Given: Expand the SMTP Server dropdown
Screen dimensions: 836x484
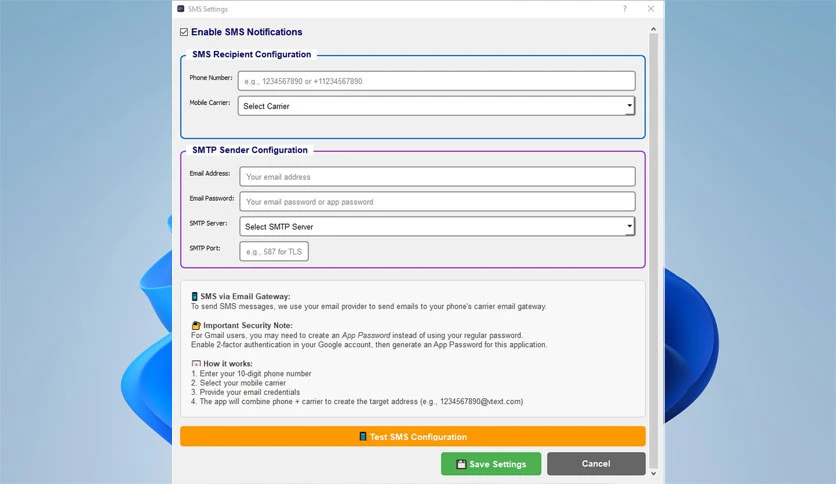Looking at the screenshot, I should 437,227.
